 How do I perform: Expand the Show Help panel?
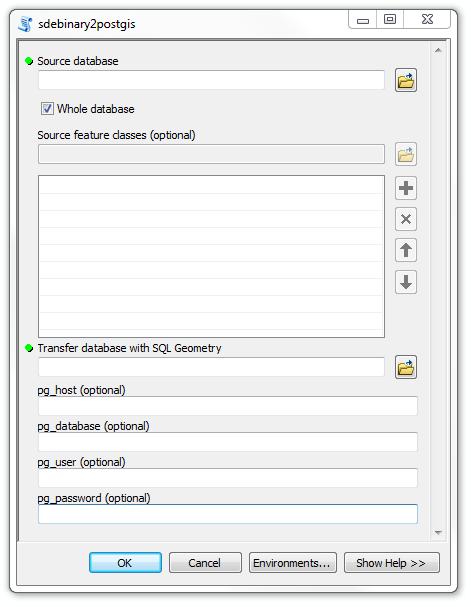click(x=391, y=562)
